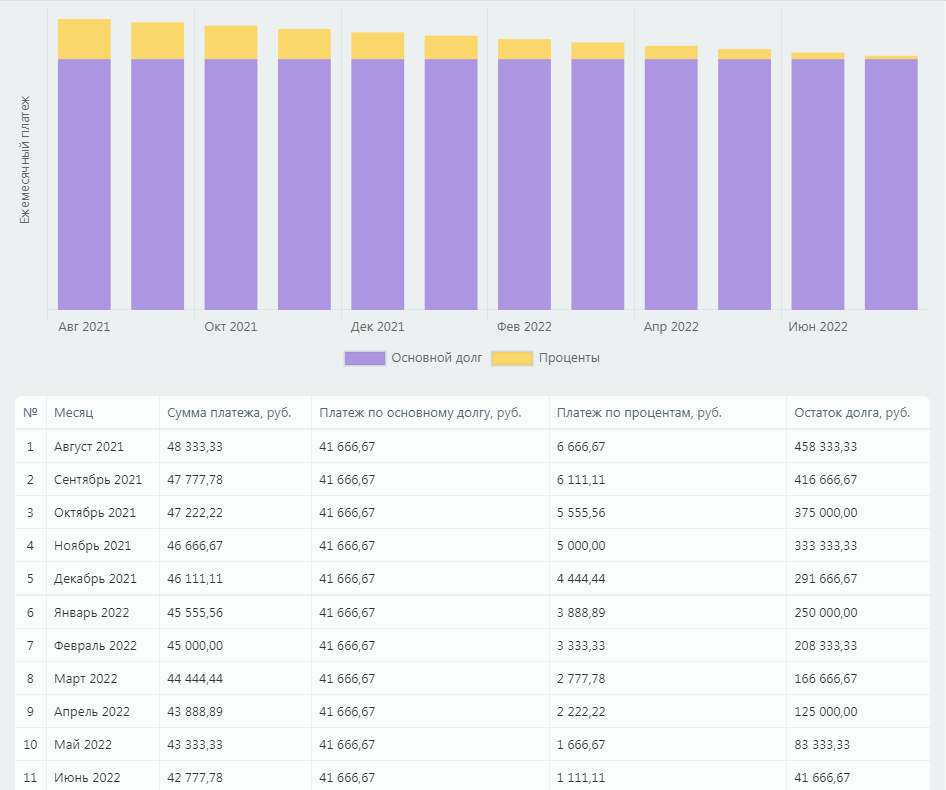Viewport: 946px width, 790px height.
Task: Click interest payment 2 222,22
Action: tap(581, 712)
